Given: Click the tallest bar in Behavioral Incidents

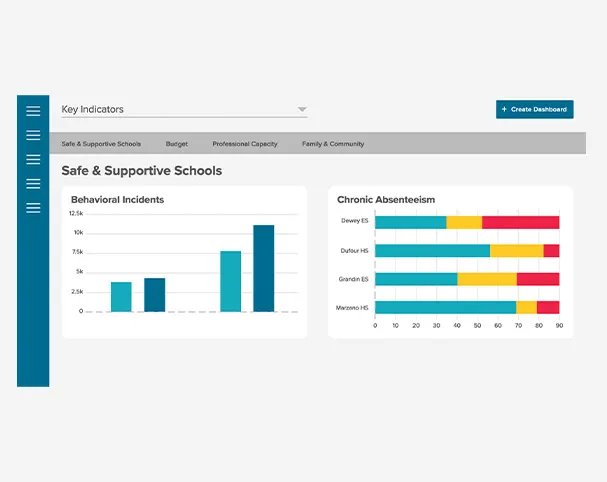Looking at the screenshot, I should point(264,268).
